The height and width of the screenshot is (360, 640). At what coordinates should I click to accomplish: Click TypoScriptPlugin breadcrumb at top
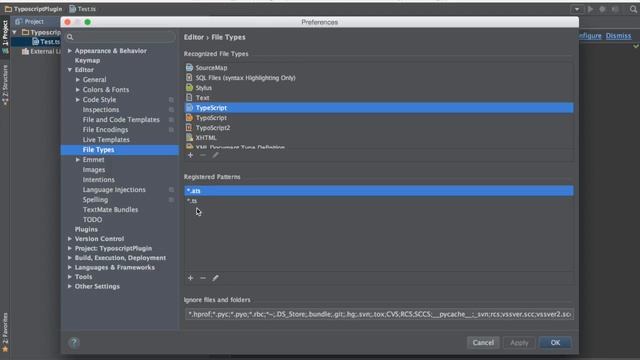point(33,9)
